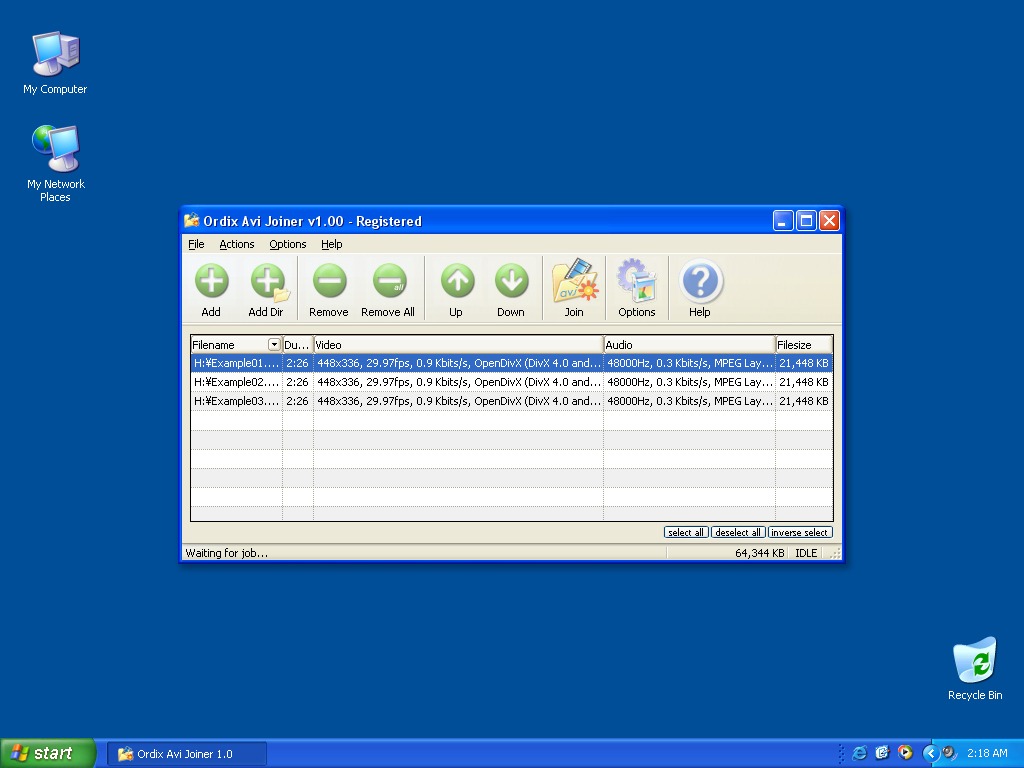Click the inverse select button
The image size is (1024, 768).
[x=800, y=532]
